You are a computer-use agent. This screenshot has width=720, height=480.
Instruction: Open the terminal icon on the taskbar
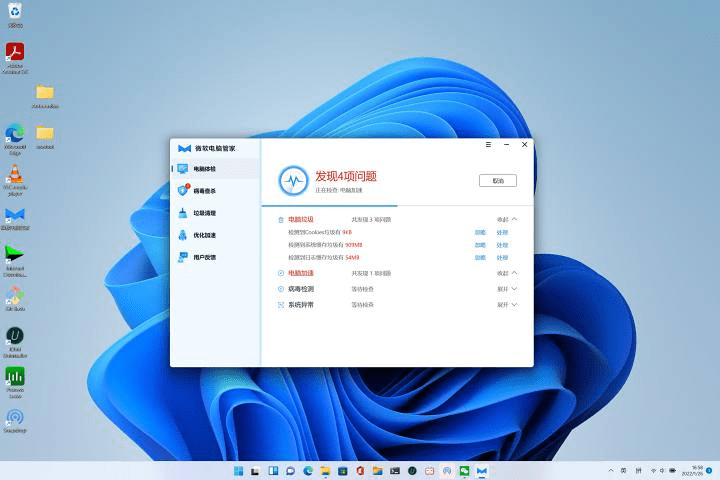395,471
